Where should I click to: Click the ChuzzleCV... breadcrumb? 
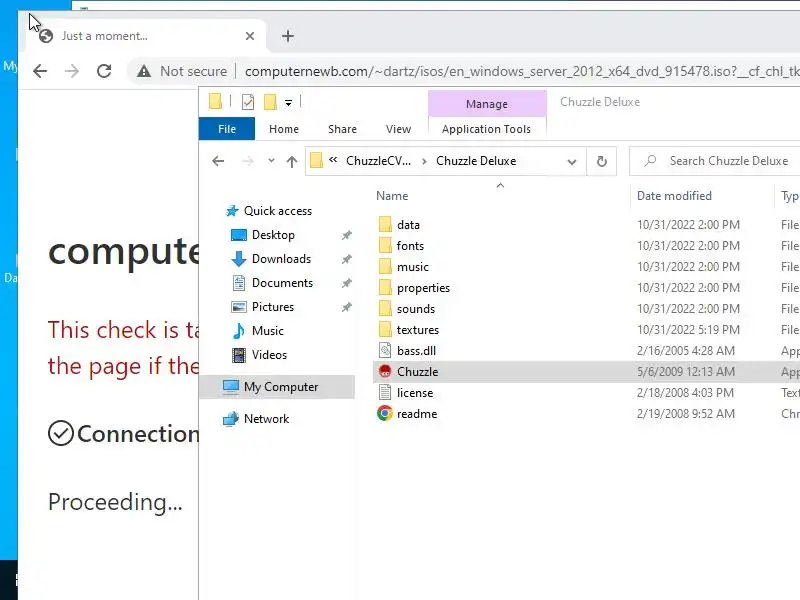coord(378,161)
